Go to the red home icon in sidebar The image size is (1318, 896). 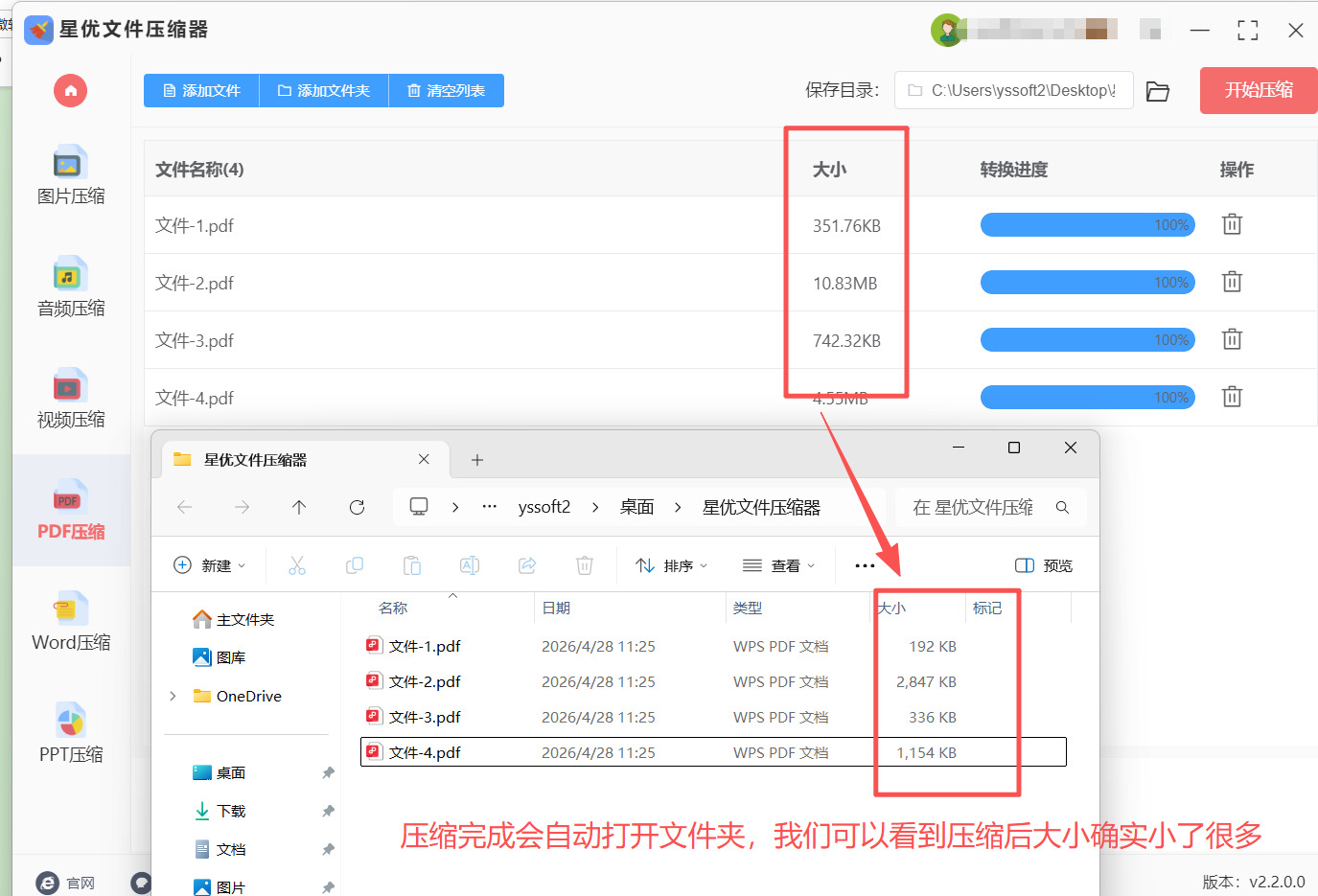point(70,91)
